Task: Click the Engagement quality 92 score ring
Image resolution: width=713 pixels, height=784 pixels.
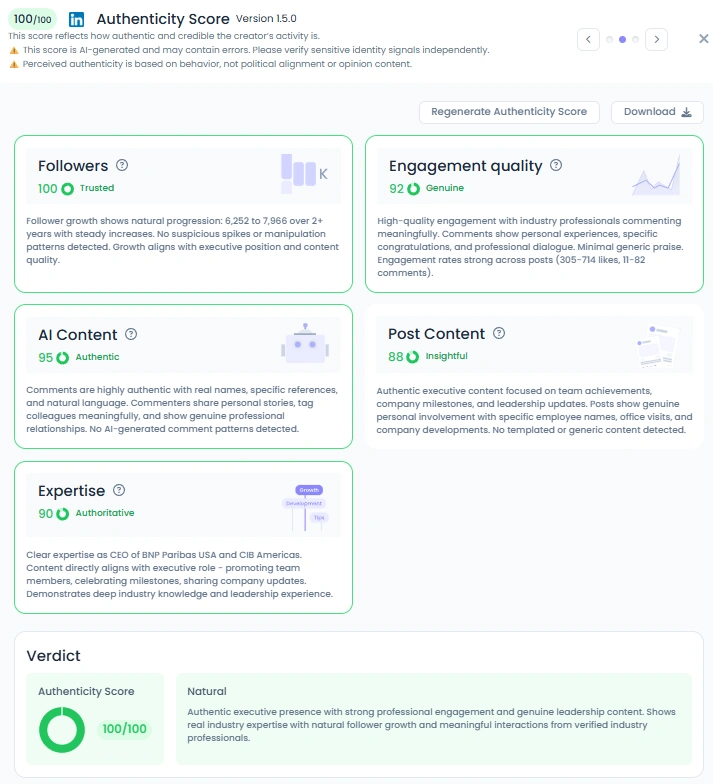Action: 414,188
